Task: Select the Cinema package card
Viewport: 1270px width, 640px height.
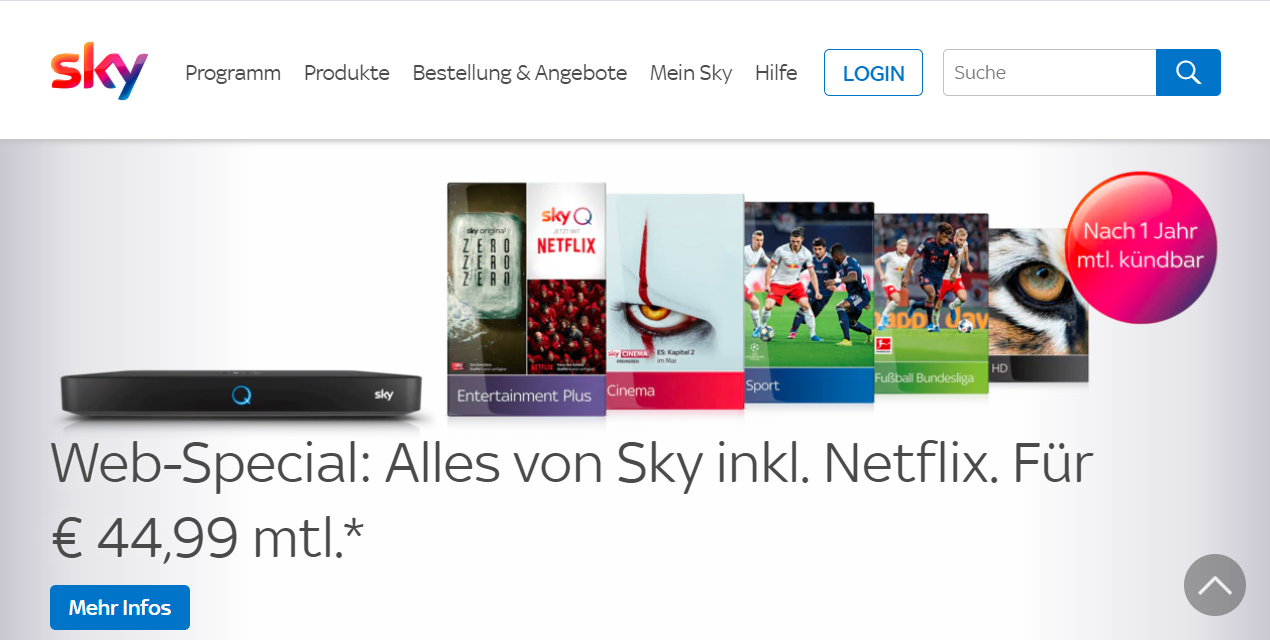Action: (675, 301)
